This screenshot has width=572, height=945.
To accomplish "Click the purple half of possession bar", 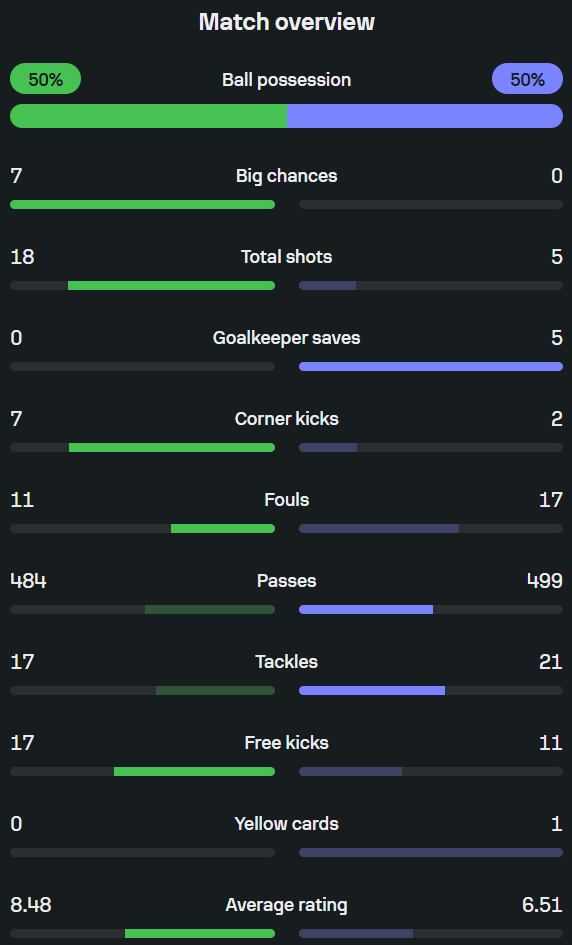I will (x=425, y=116).
